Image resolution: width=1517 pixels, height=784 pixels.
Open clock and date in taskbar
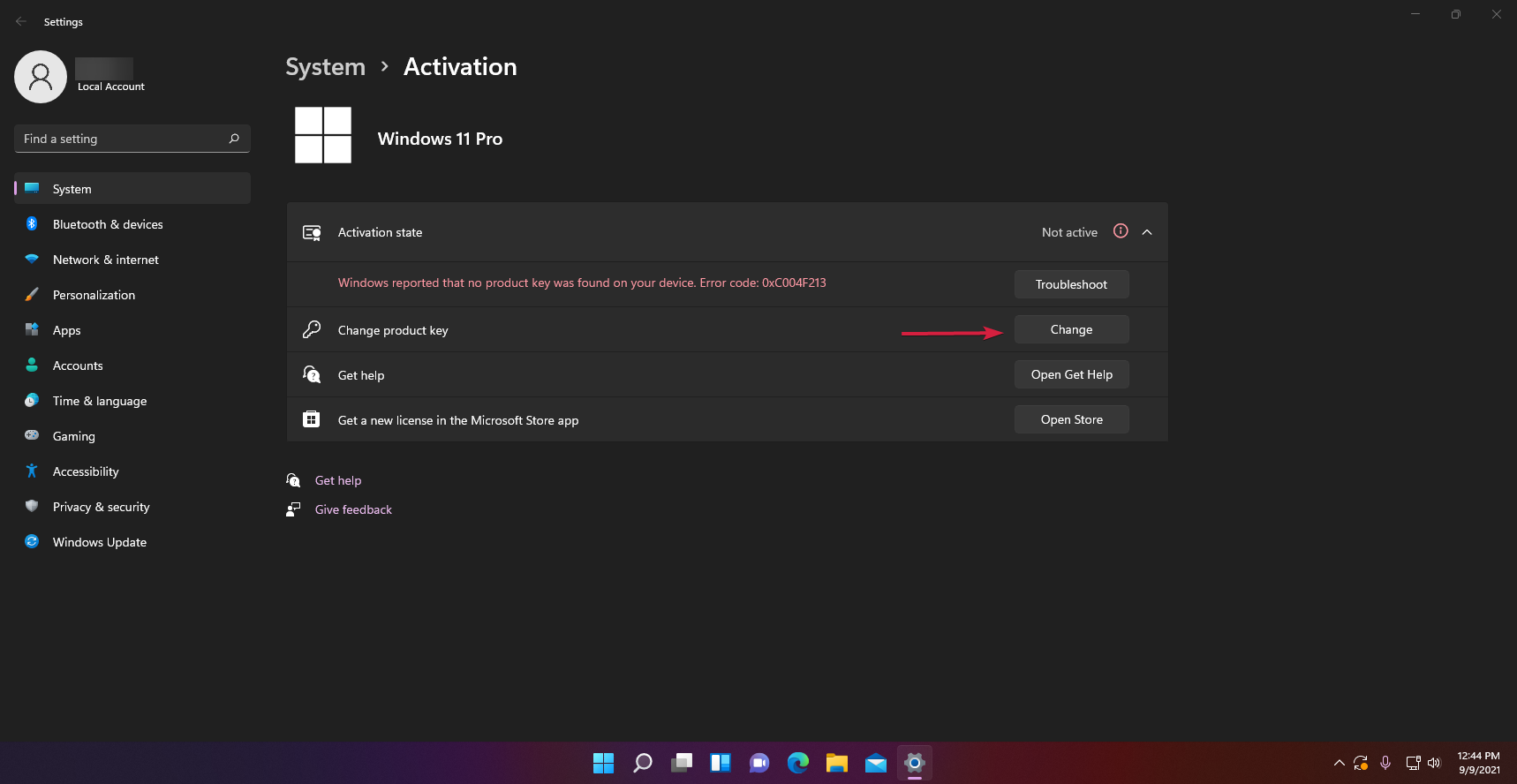[1478, 763]
